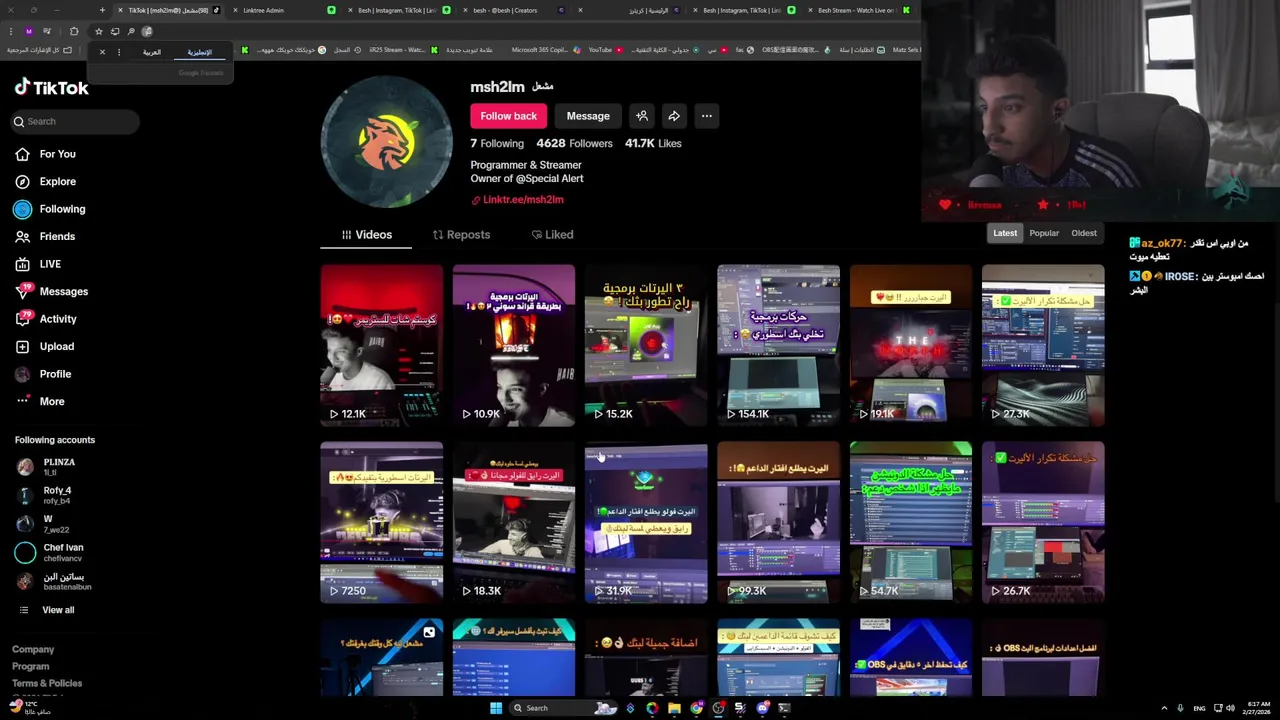Switch to the Reposts tab
The width and height of the screenshot is (1280, 720).
[461, 235]
